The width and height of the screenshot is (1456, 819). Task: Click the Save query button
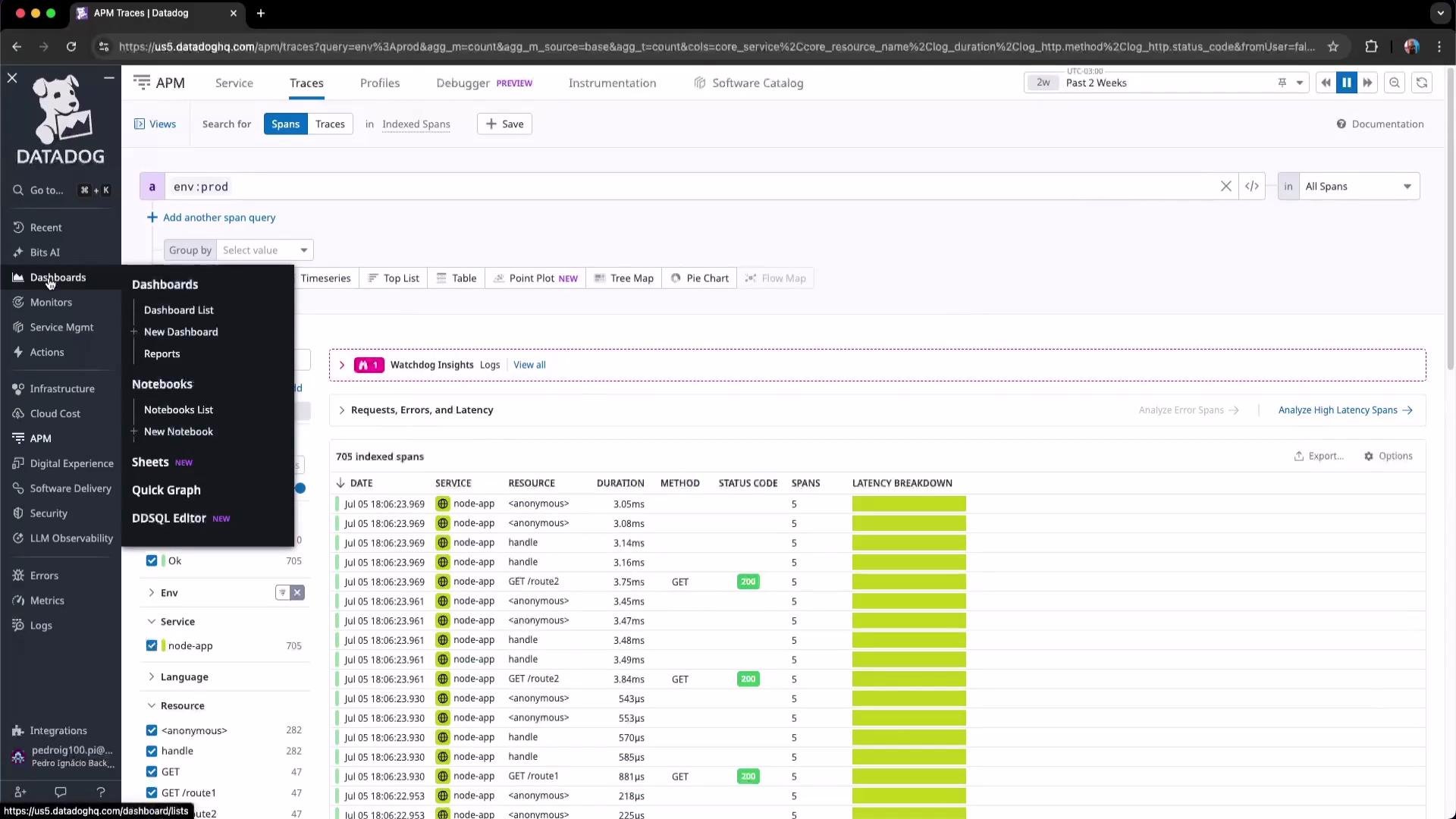(x=504, y=124)
